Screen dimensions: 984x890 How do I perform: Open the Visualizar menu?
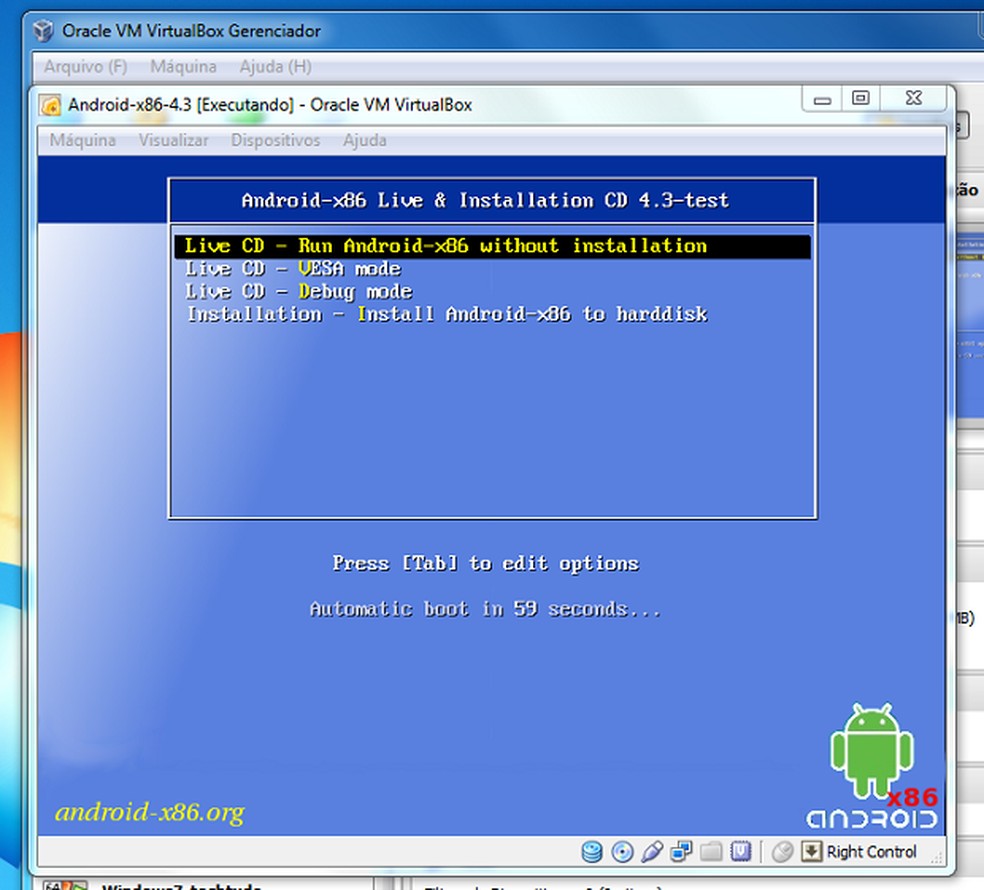pos(174,140)
